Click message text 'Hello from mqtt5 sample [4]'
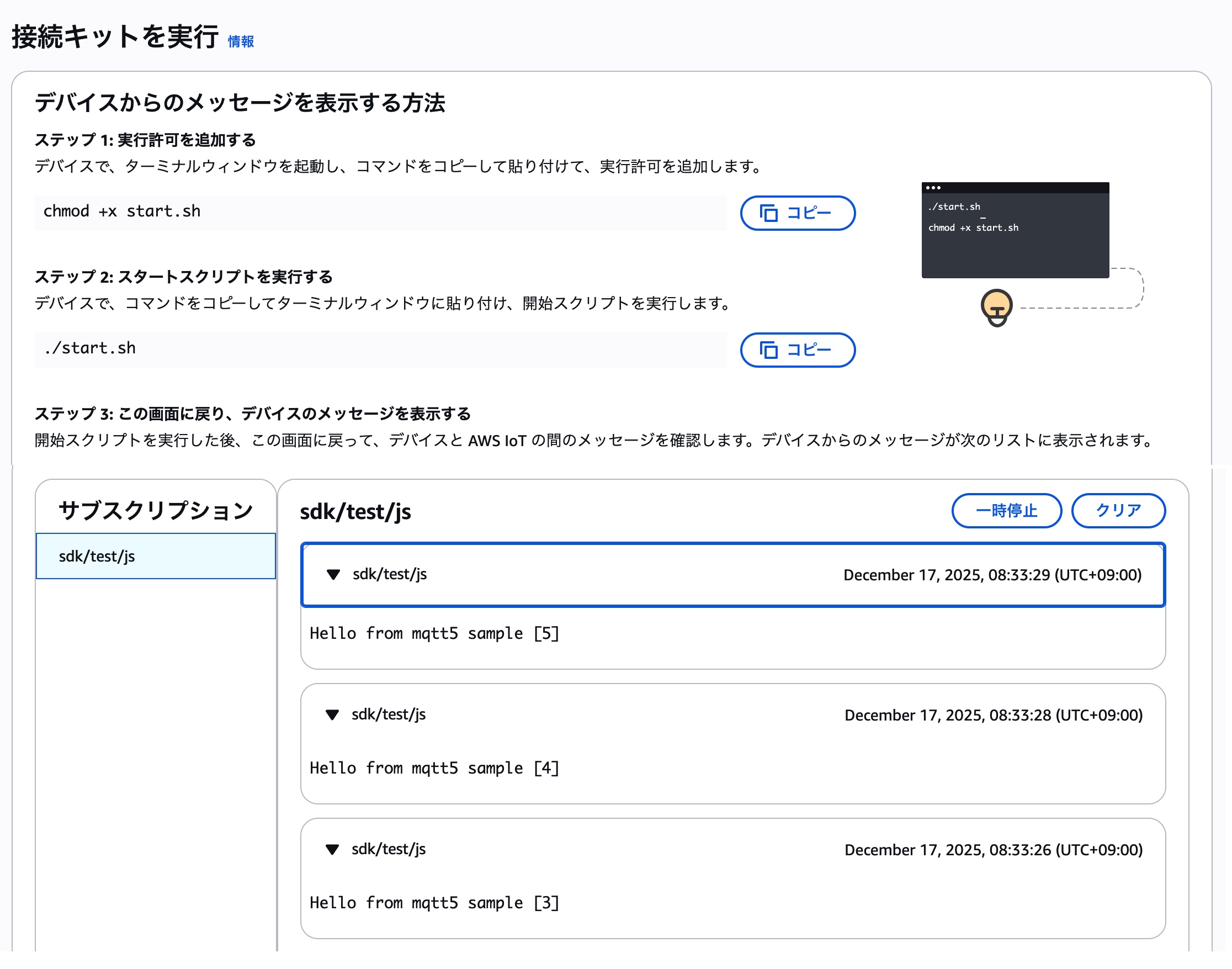Screen dimensions: 1232x969 (434, 768)
